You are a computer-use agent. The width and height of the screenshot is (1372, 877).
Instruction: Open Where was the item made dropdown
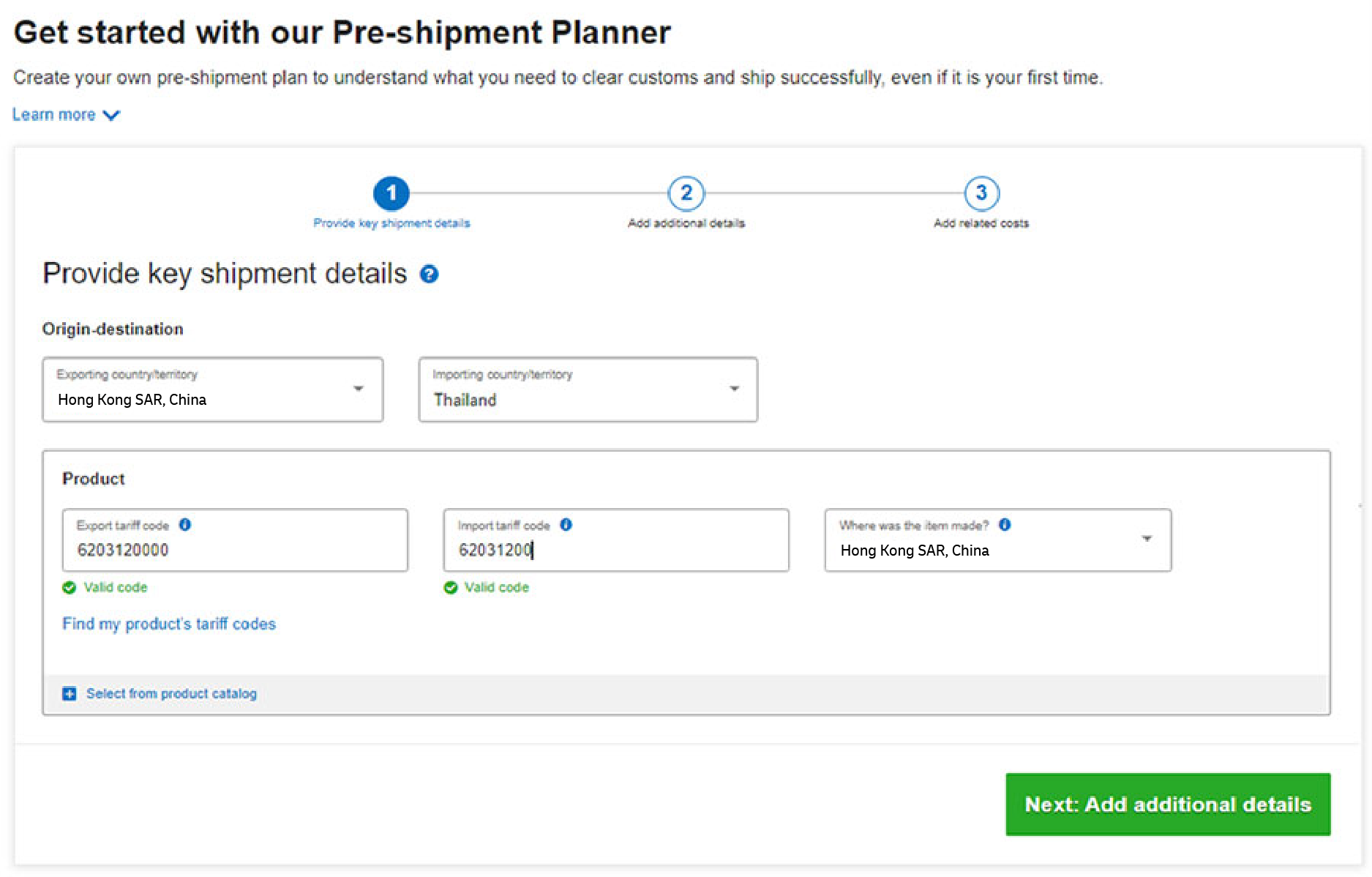coord(998,540)
